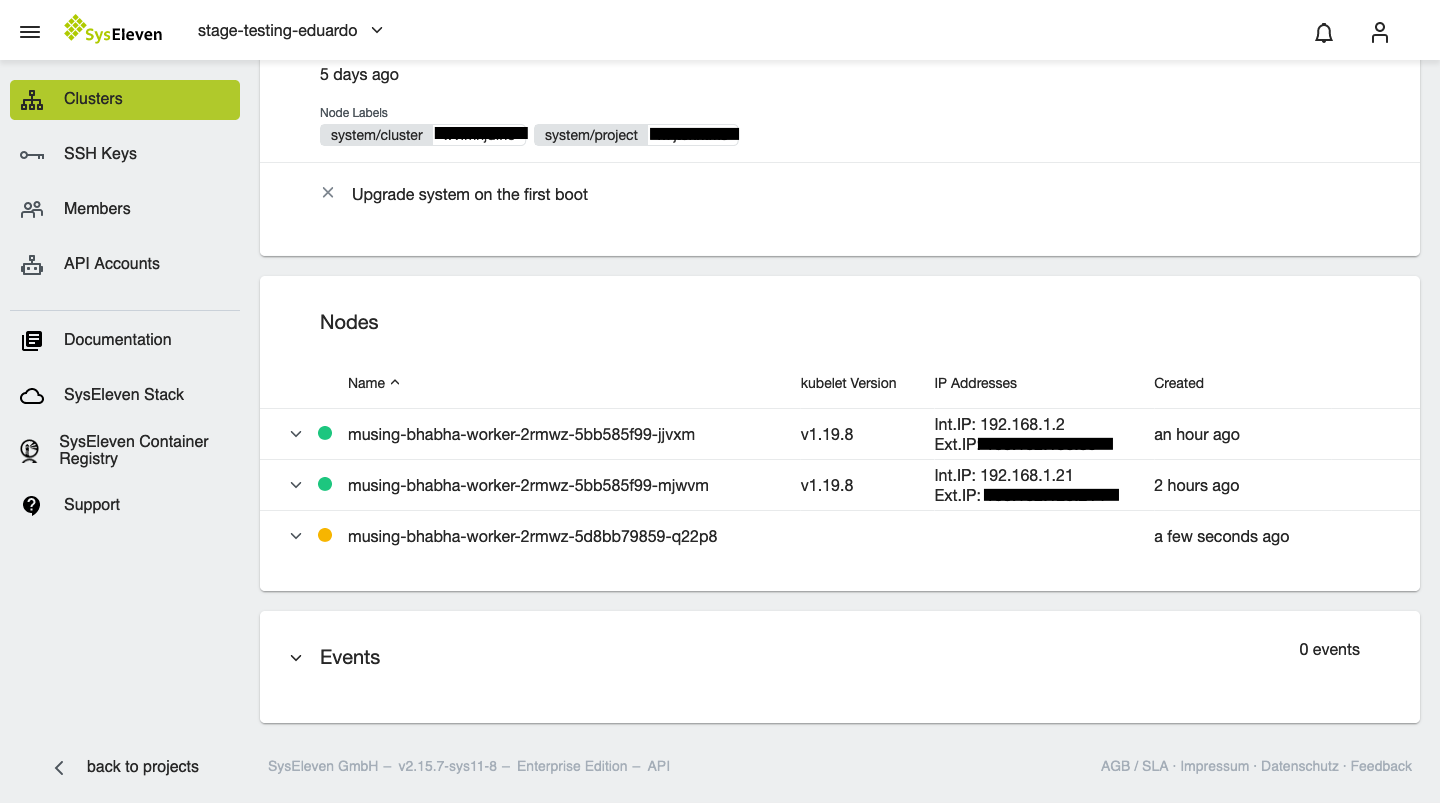Image resolution: width=1440 pixels, height=803 pixels.
Task: Click the Node Labels caption
Action: coord(354,113)
